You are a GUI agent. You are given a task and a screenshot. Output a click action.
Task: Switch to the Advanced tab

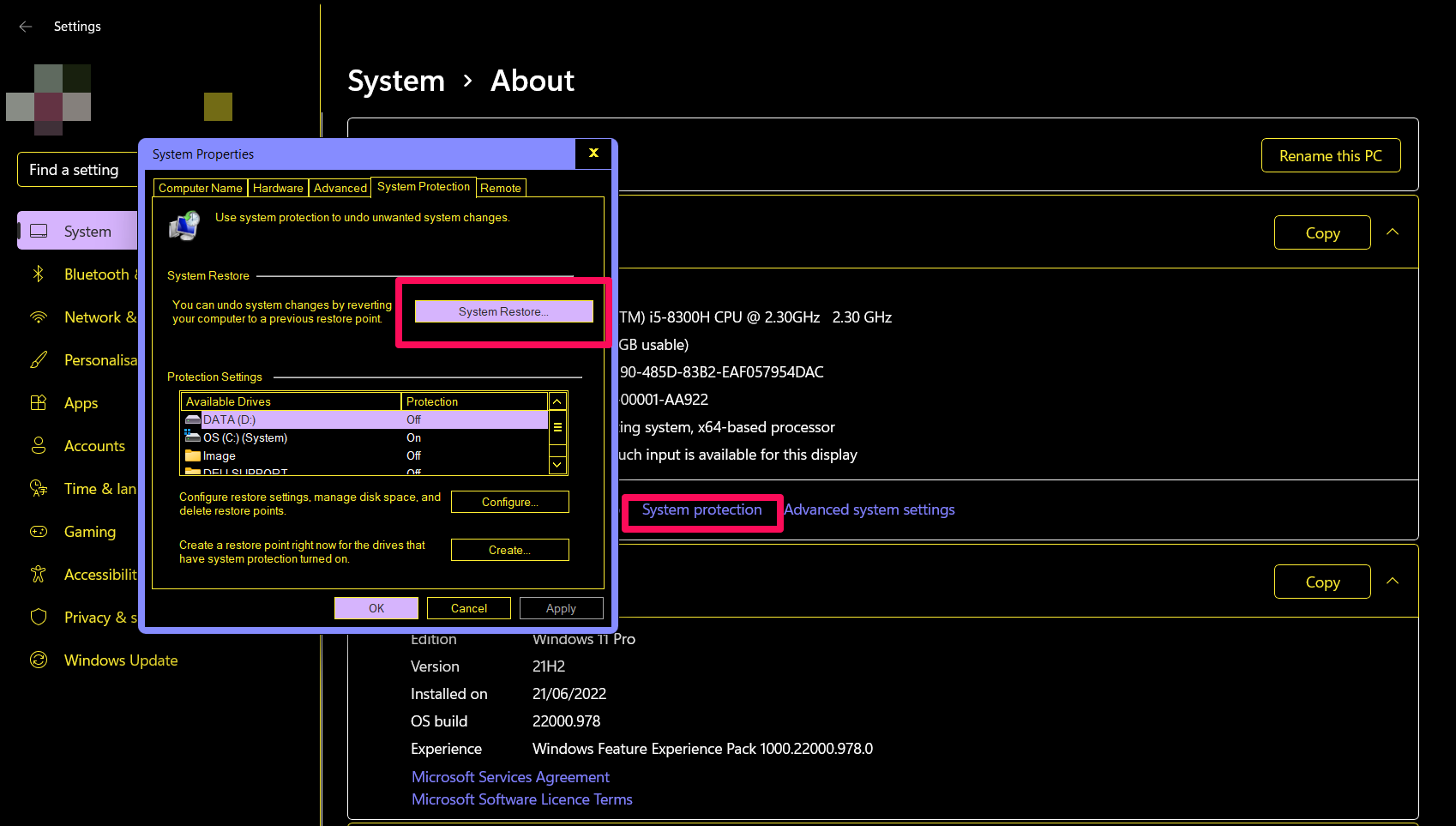coord(340,188)
